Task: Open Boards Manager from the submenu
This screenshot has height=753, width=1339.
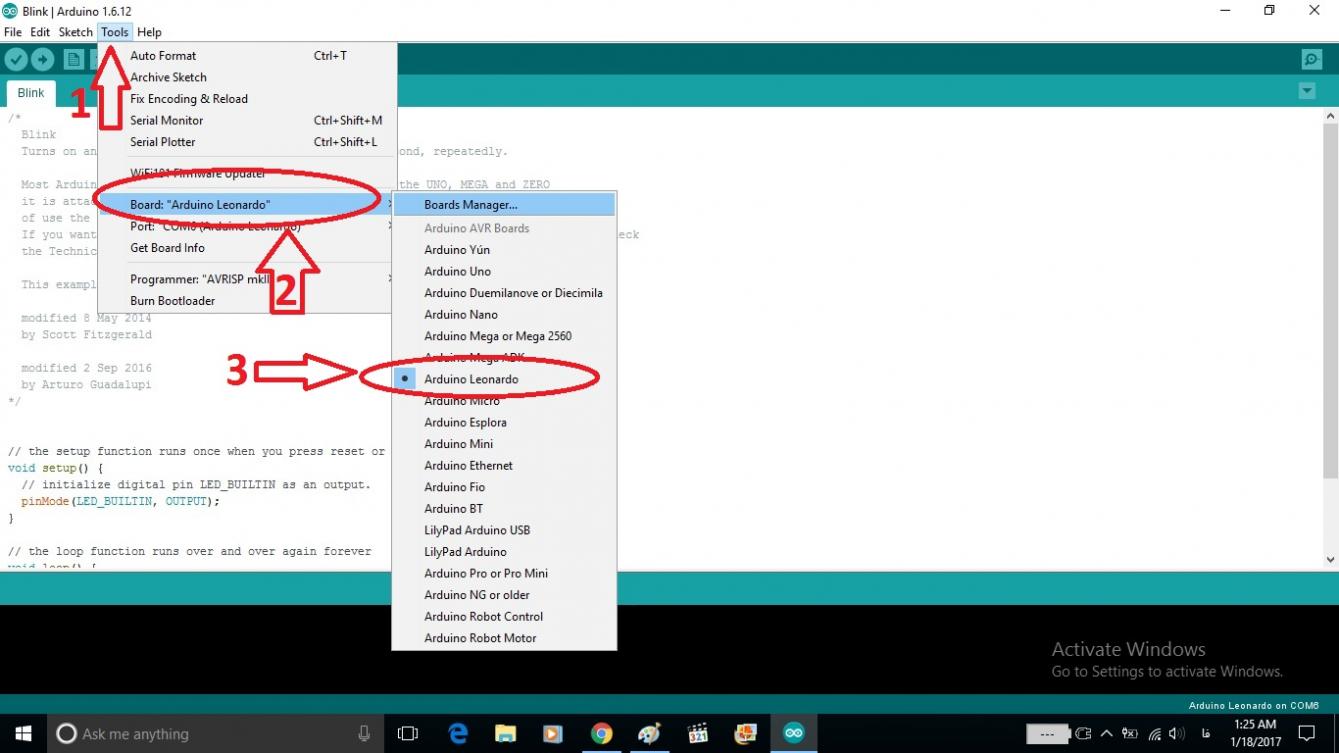Action: click(x=470, y=205)
